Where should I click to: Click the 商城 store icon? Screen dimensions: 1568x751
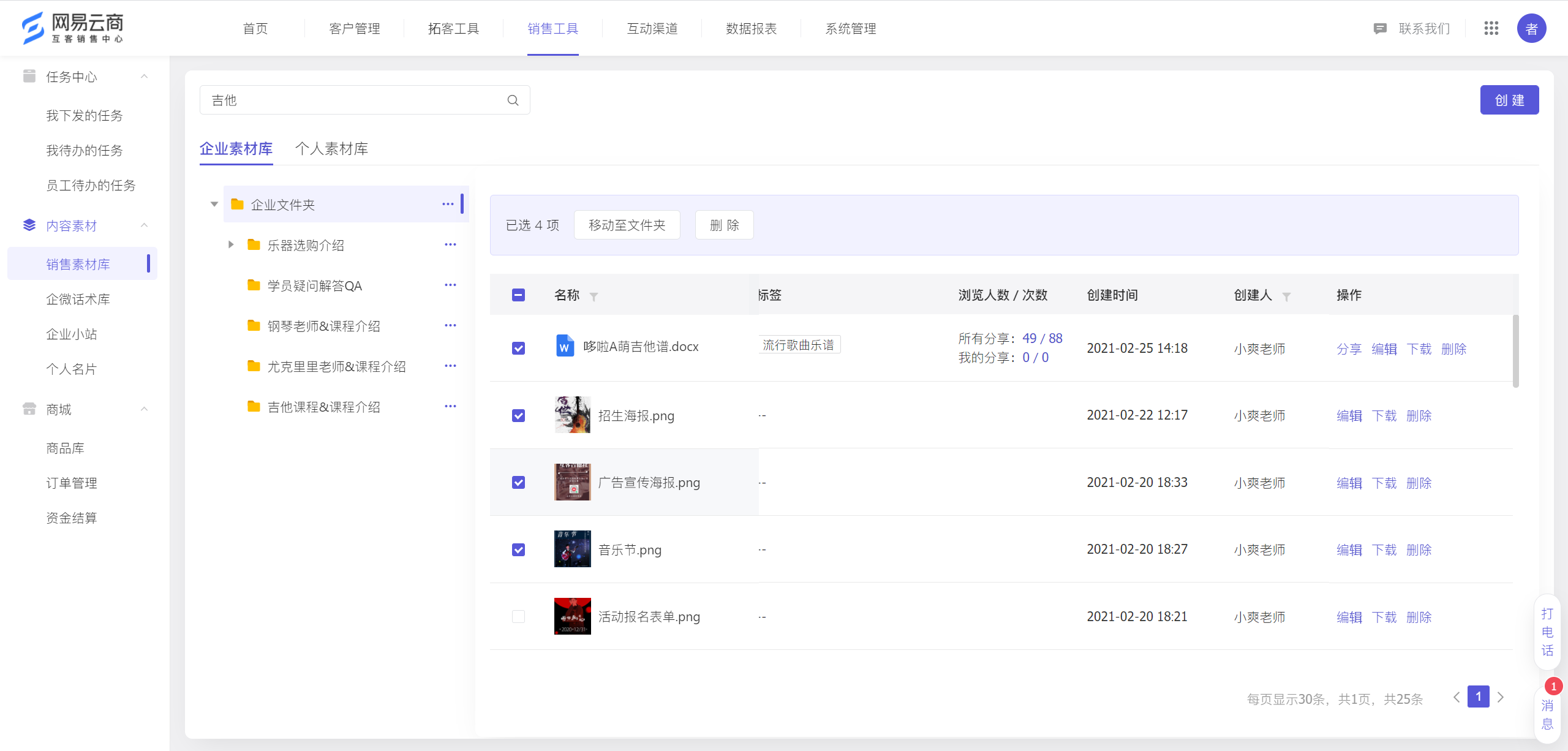pos(29,409)
